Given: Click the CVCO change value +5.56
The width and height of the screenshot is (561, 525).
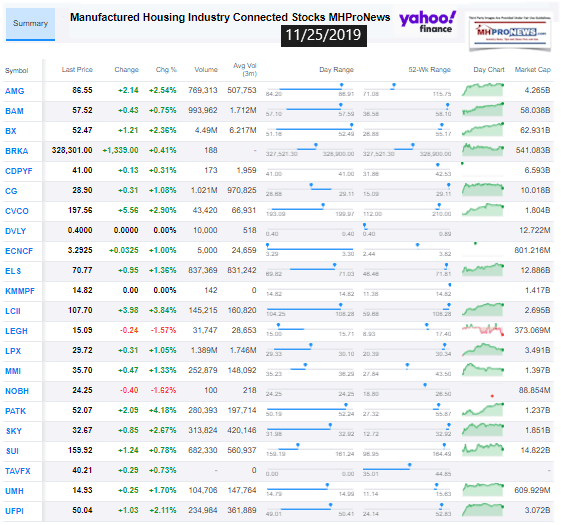Looking at the screenshot, I should click(x=128, y=210).
